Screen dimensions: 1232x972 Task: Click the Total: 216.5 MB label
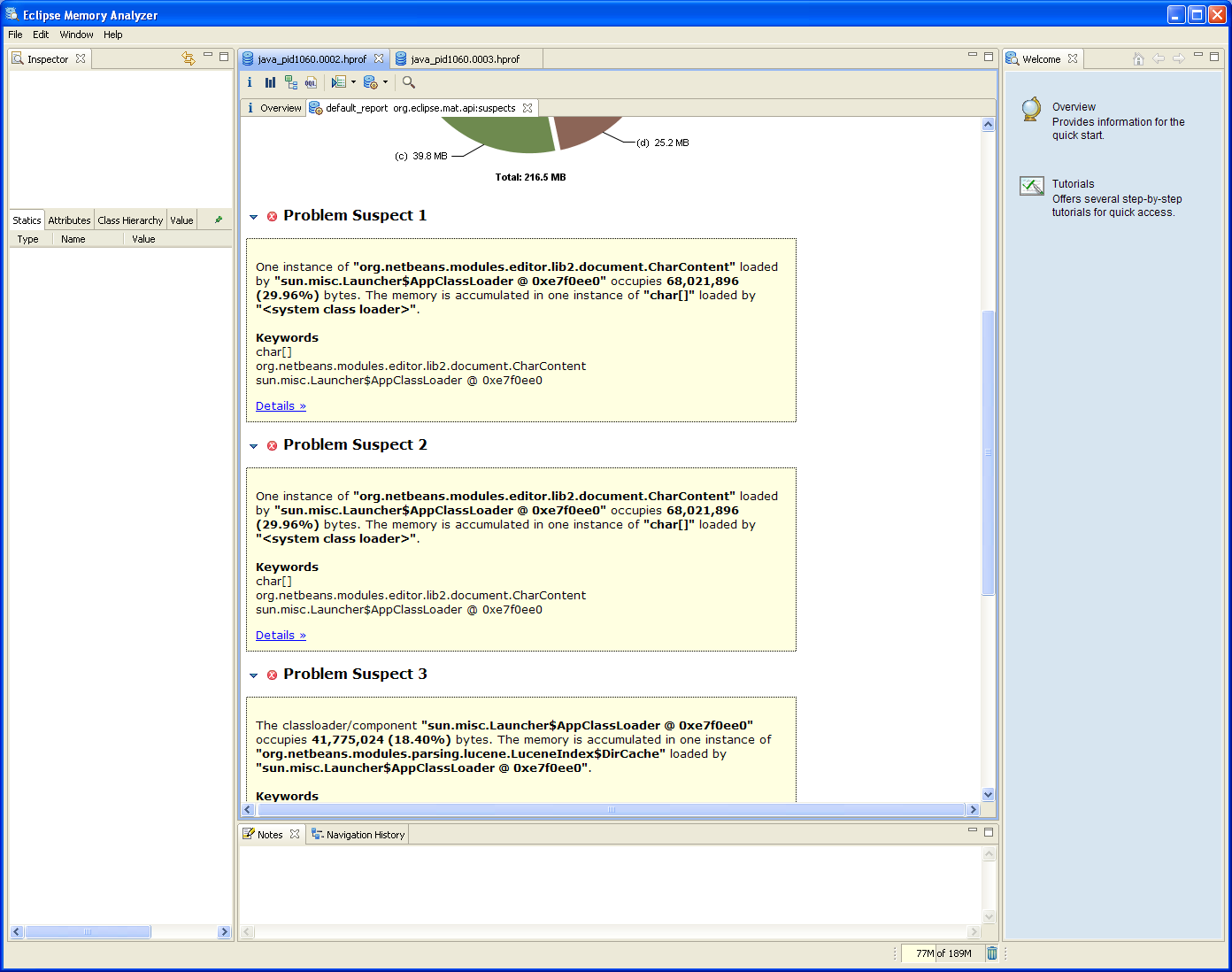click(530, 177)
